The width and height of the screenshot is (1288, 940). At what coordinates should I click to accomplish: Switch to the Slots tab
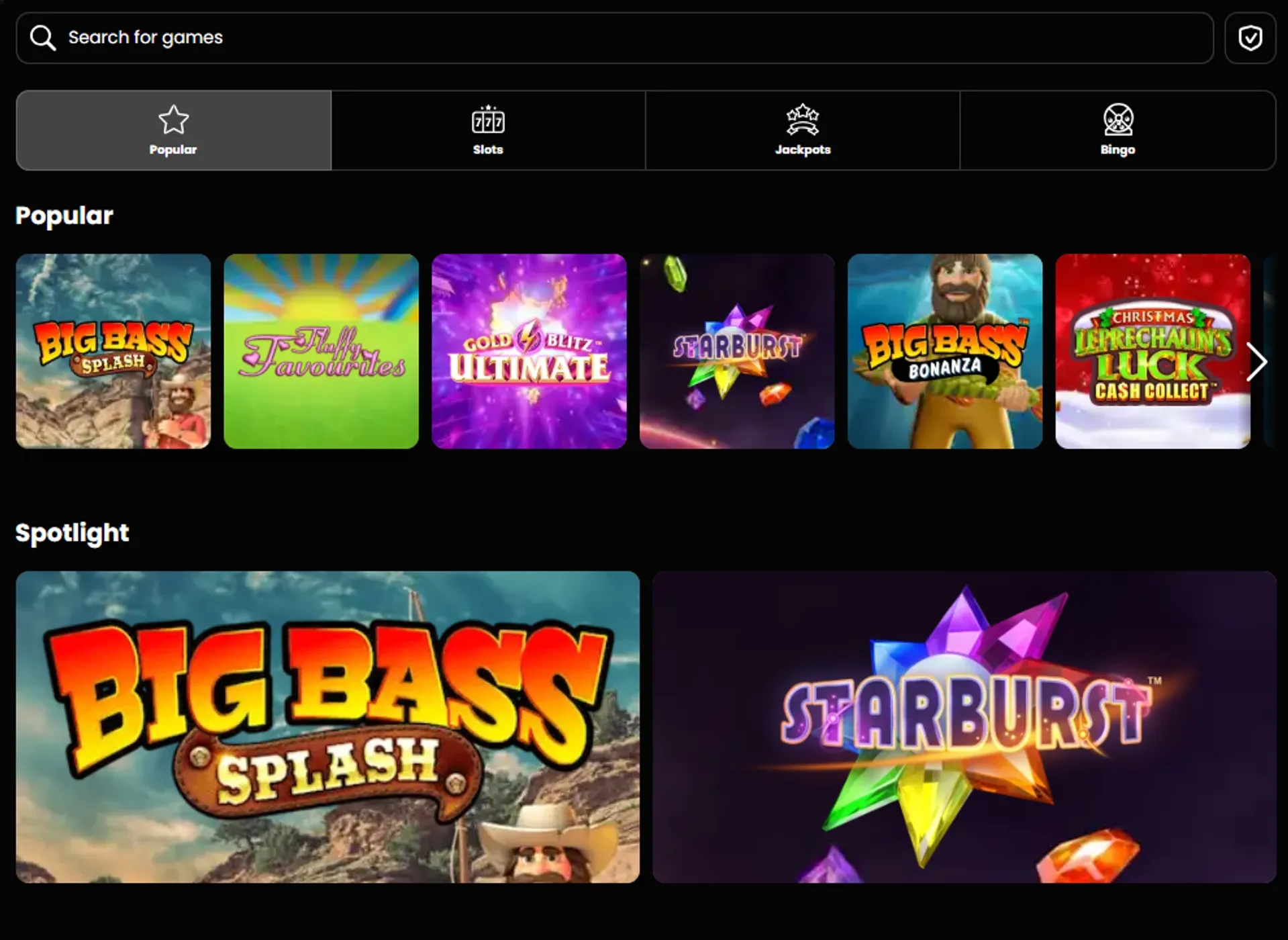click(x=488, y=130)
